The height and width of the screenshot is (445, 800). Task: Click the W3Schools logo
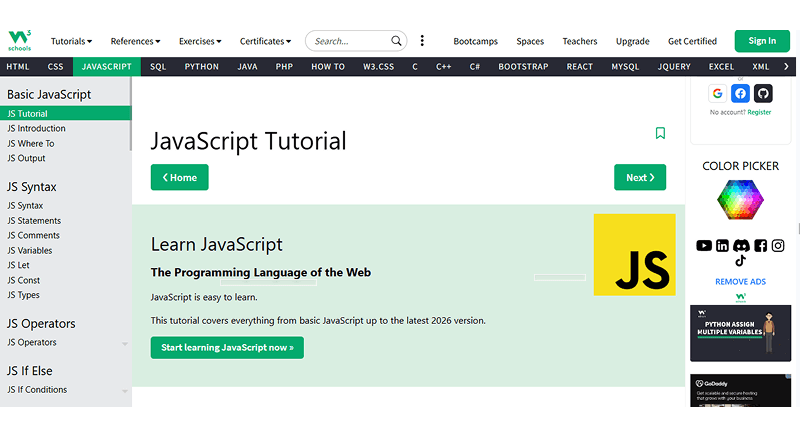[x=19, y=41]
